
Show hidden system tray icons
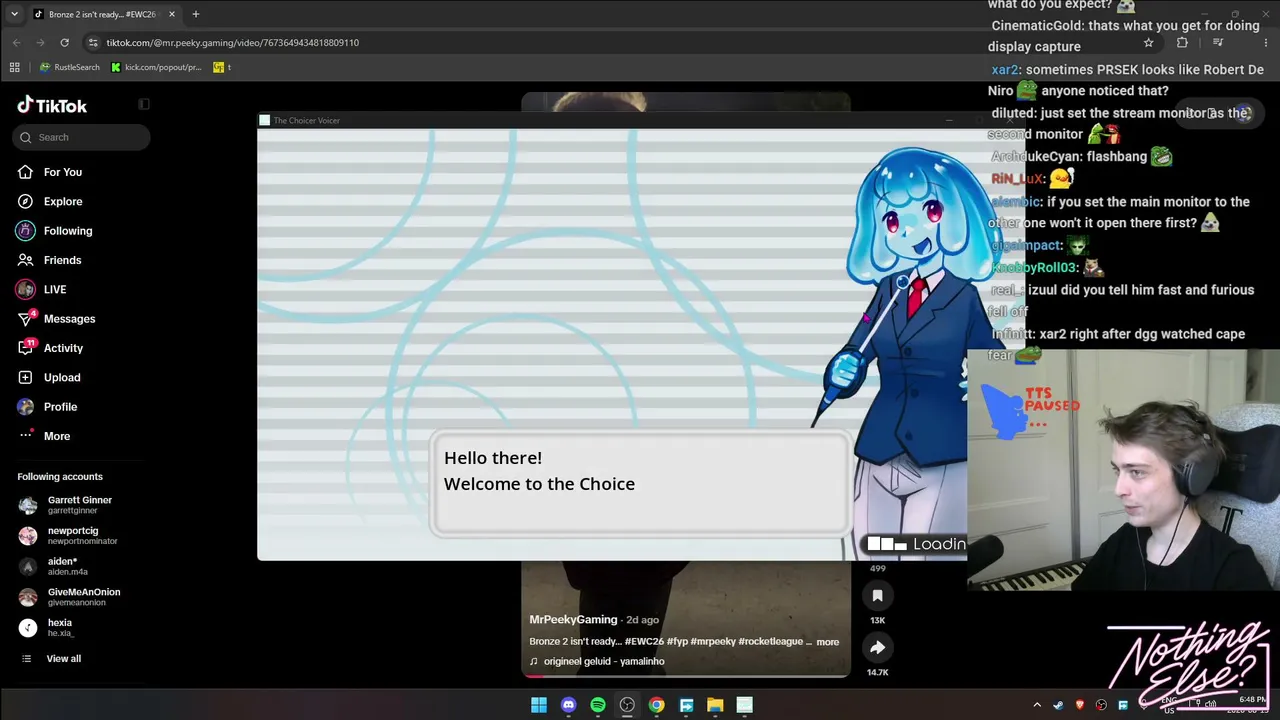[1037, 705]
